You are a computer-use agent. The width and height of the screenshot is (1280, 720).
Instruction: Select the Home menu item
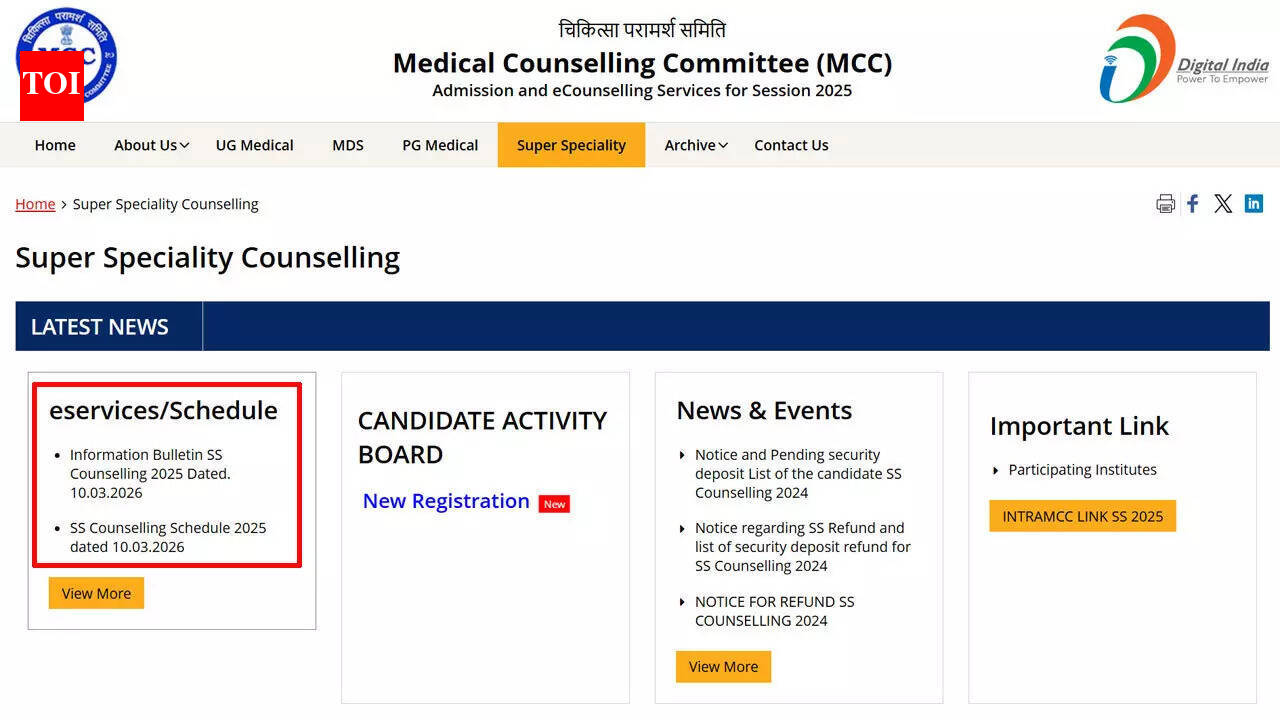[54, 145]
